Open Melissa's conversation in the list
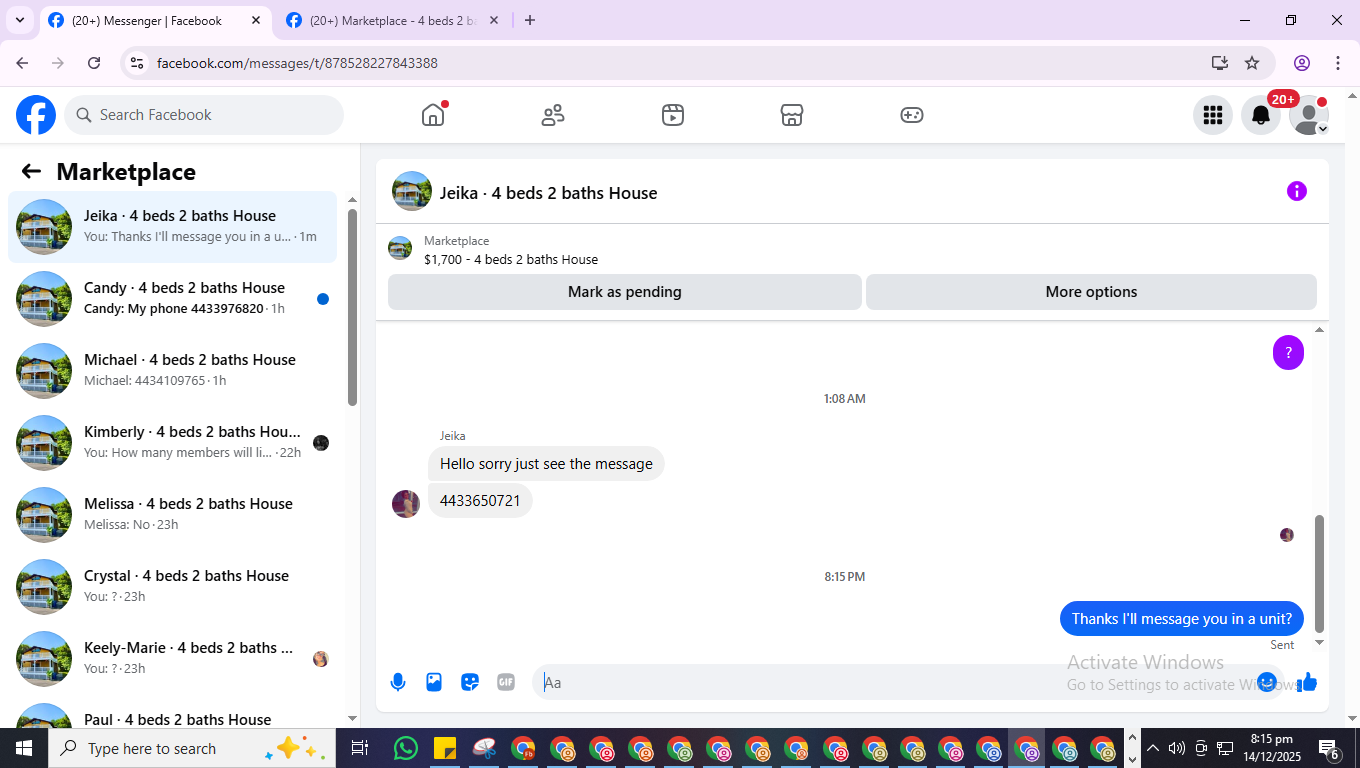This screenshot has width=1360, height=768. tap(172, 515)
